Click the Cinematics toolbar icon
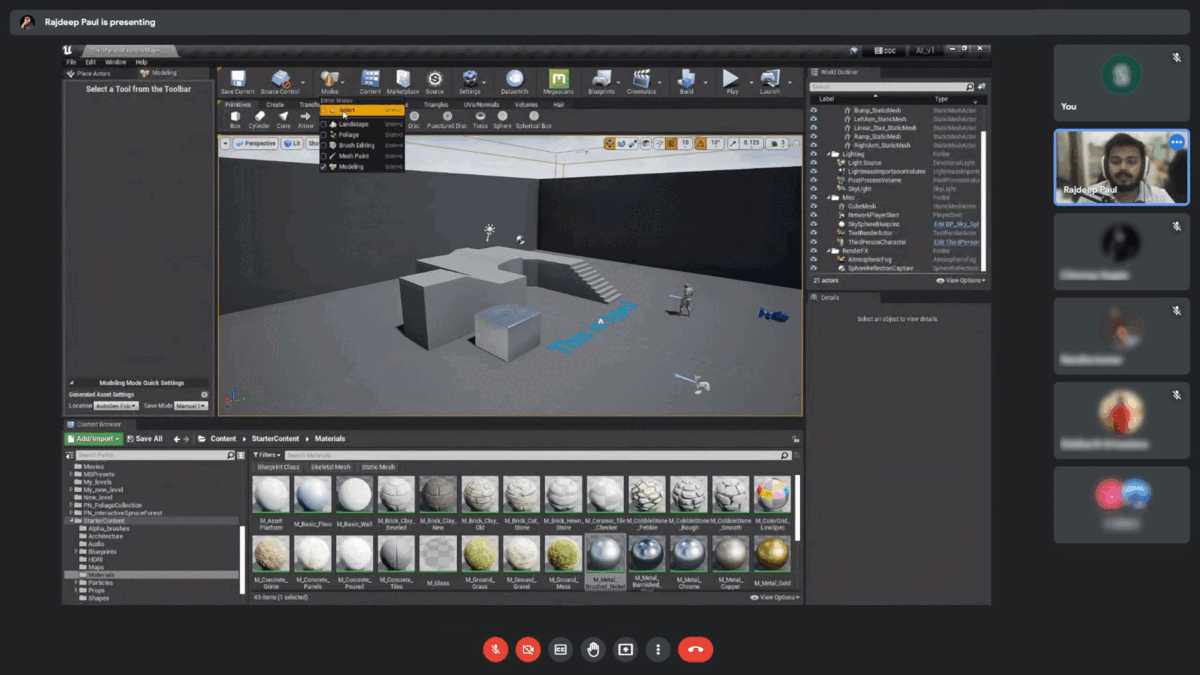 (x=641, y=80)
